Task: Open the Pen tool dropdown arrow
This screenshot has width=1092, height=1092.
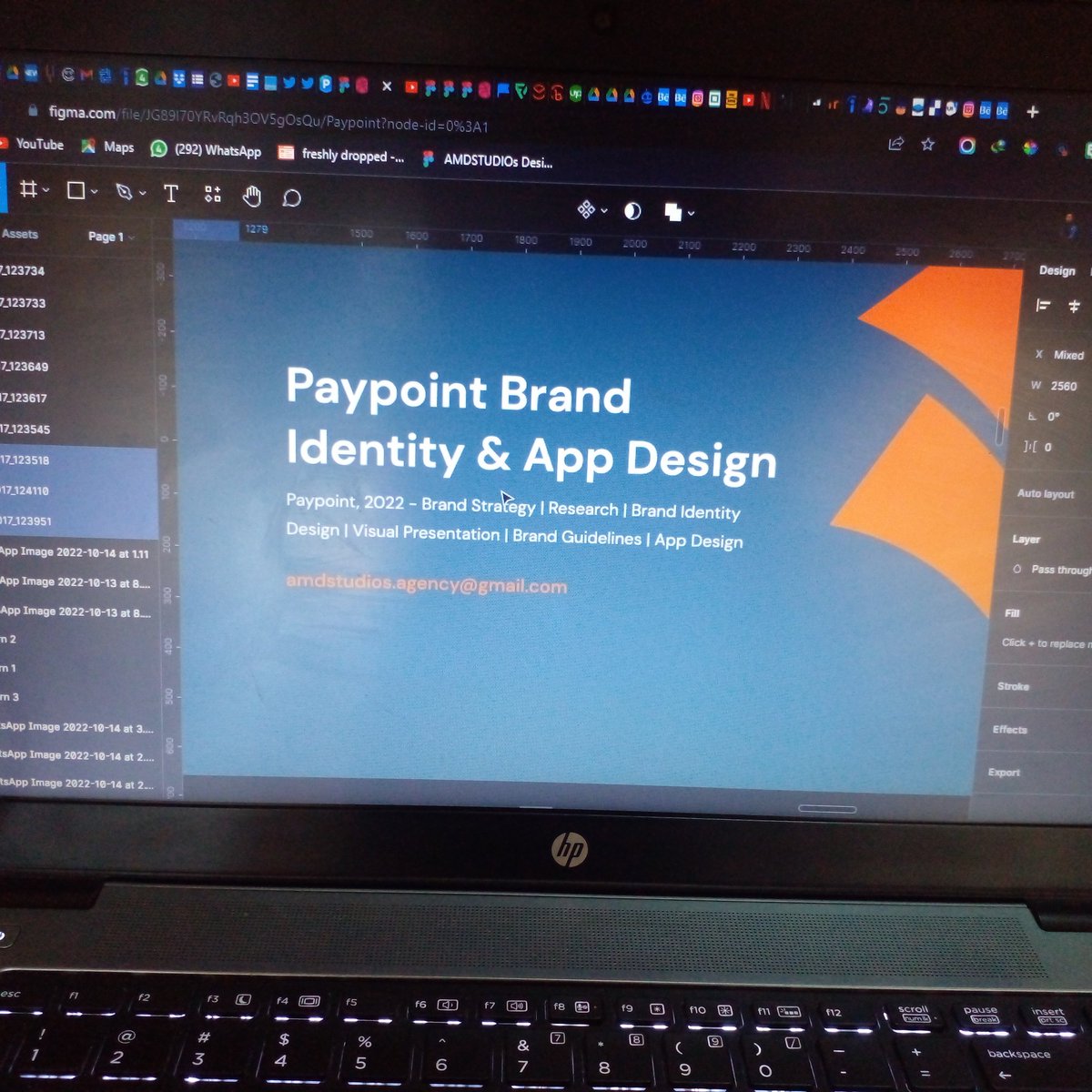Action: tap(143, 193)
